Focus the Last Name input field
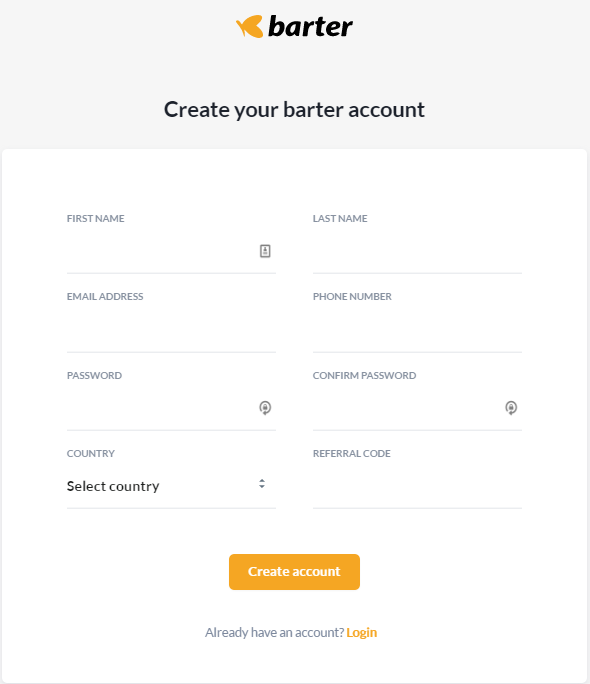The height and width of the screenshot is (684, 590). click(417, 251)
